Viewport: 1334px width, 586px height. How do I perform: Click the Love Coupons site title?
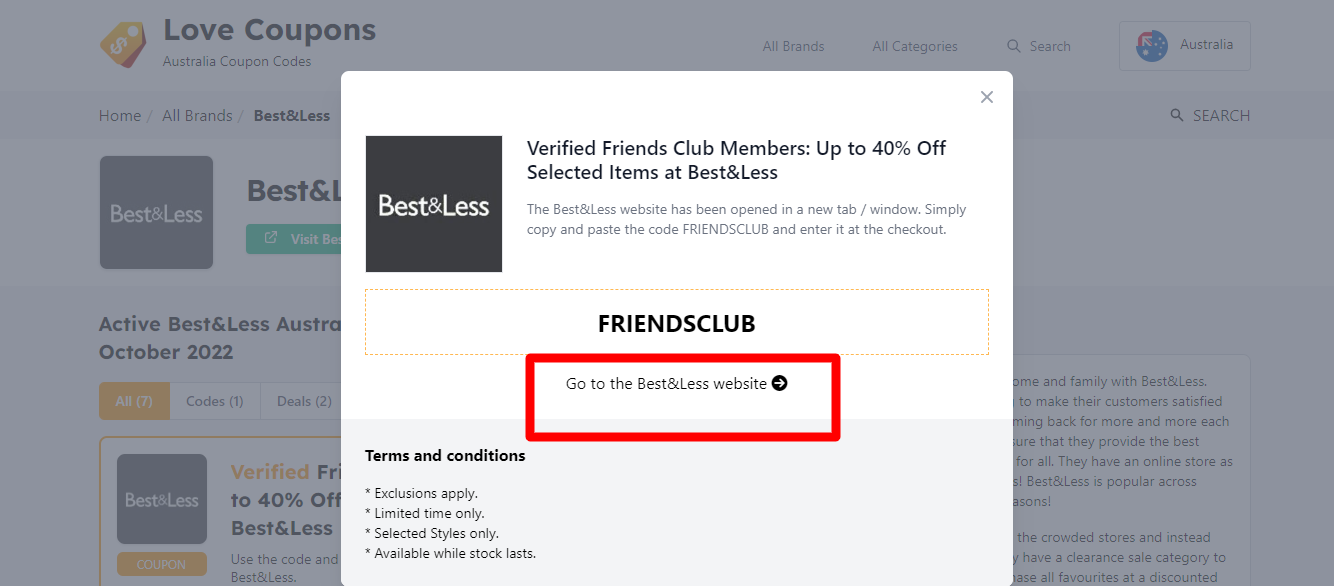click(x=270, y=30)
